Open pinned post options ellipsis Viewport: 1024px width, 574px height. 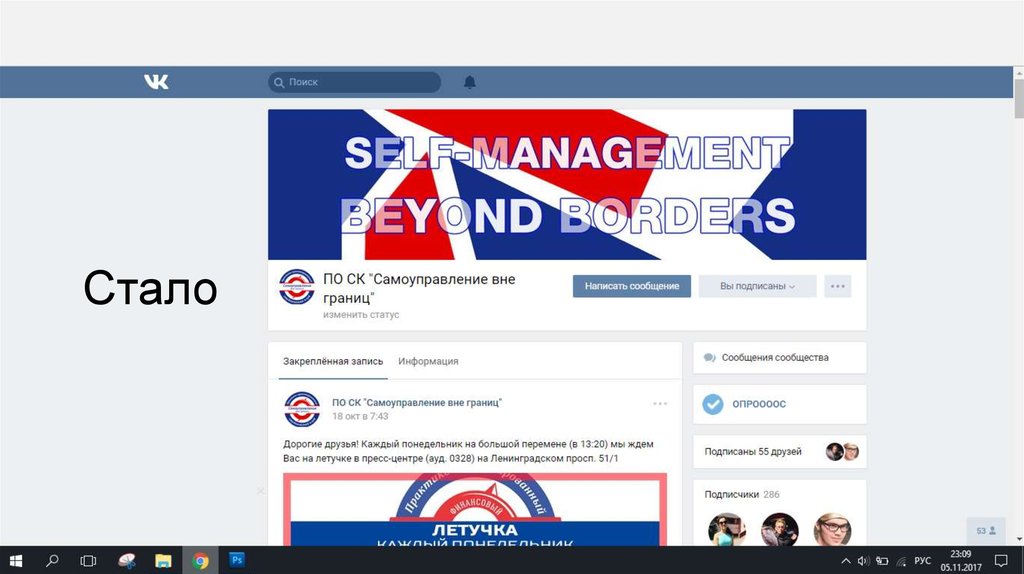(x=660, y=404)
